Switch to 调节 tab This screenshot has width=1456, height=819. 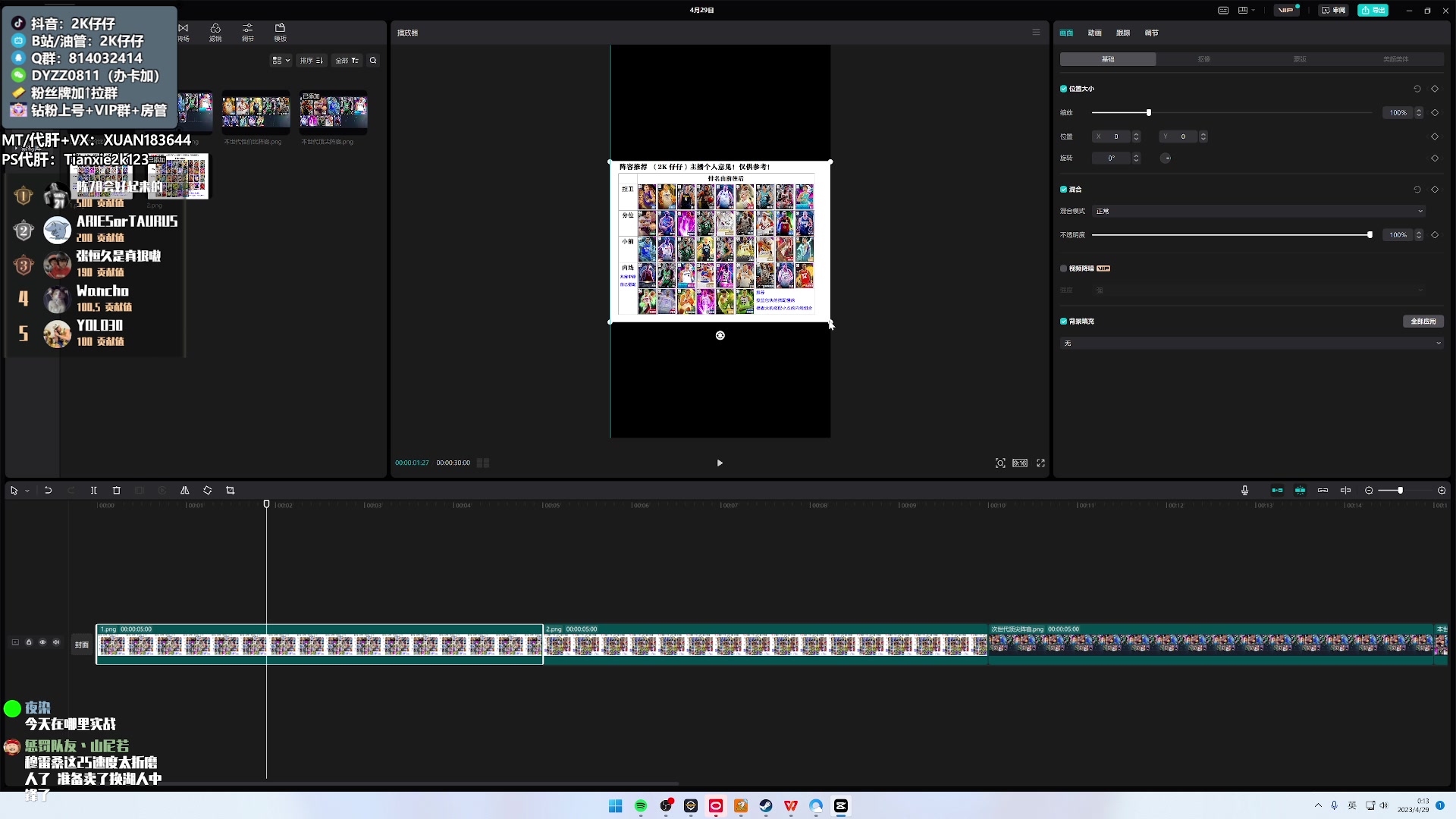click(1151, 33)
